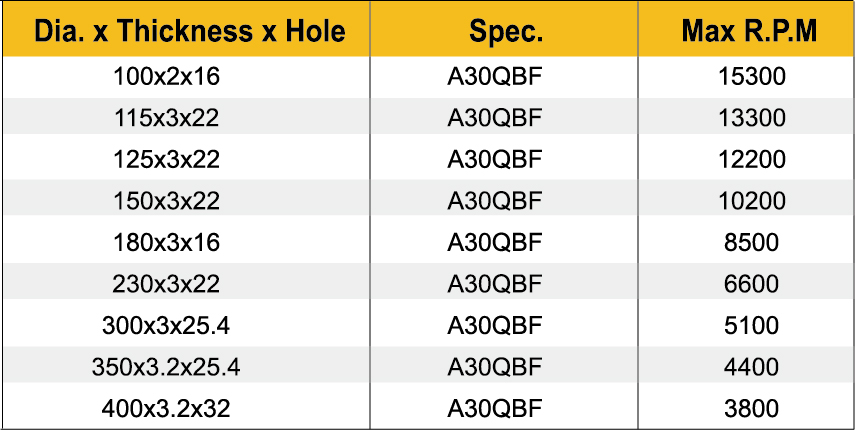Select the 100x2x16 size cell

click(x=166, y=77)
